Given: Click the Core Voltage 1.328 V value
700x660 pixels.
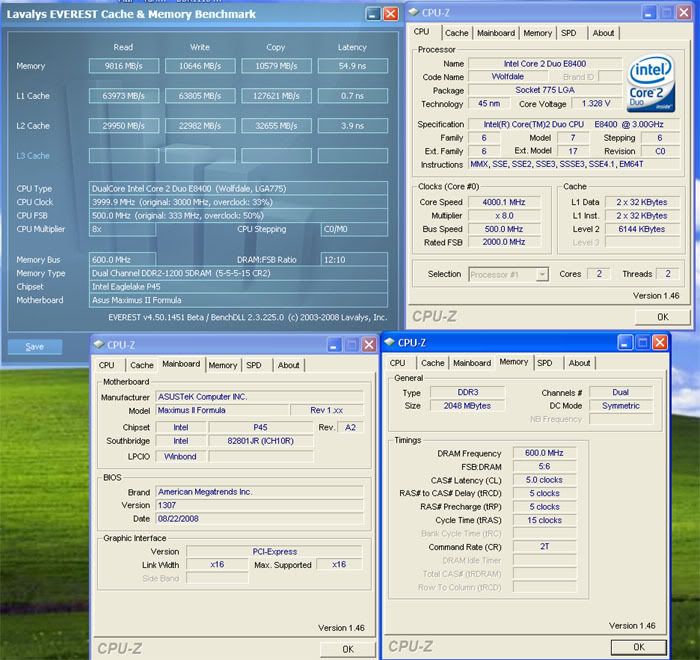Looking at the screenshot, I should tap(596, 103).
